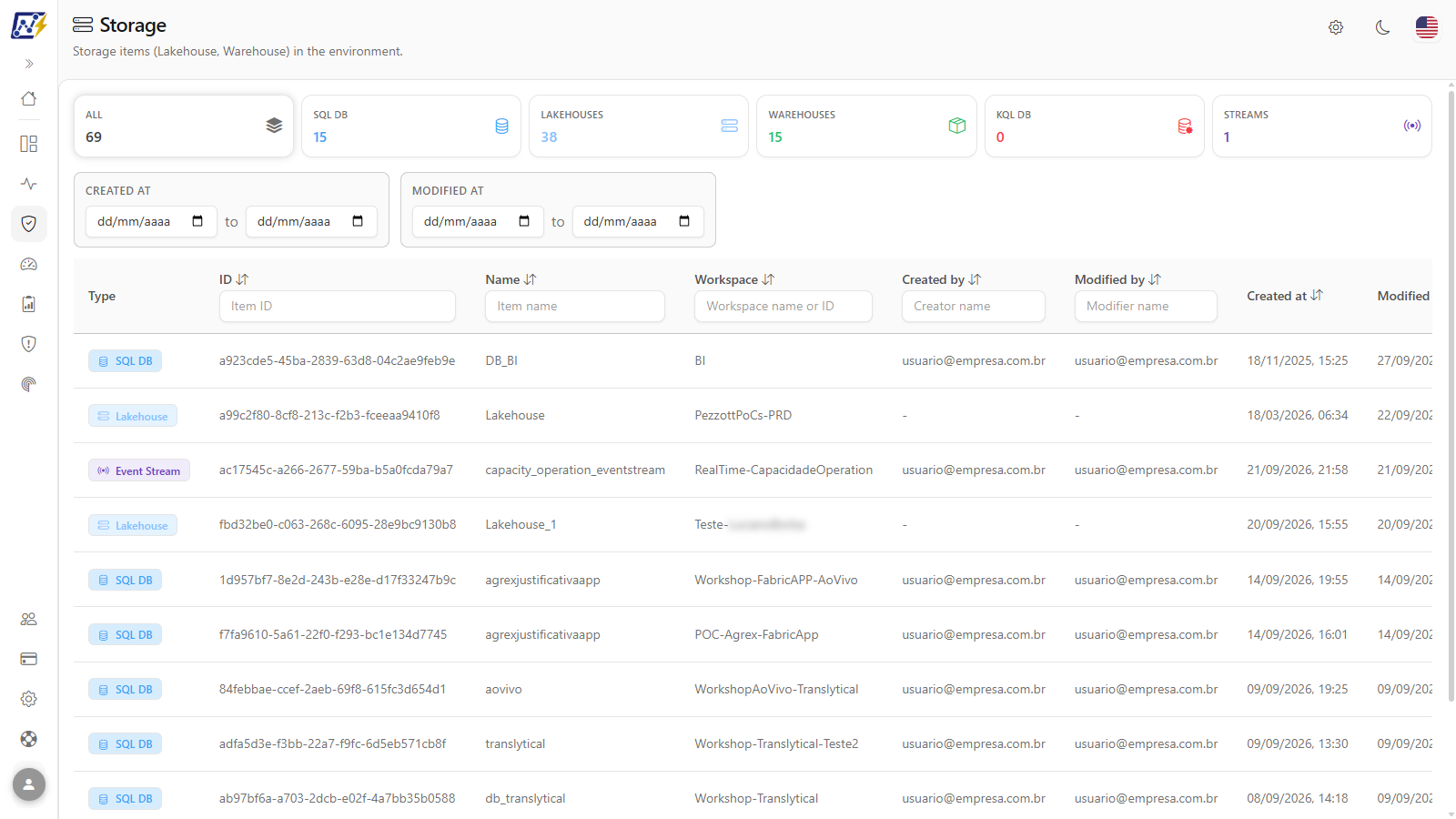
Task: Open the credit card billing sidebar icon
Action: tap(29, 659)
